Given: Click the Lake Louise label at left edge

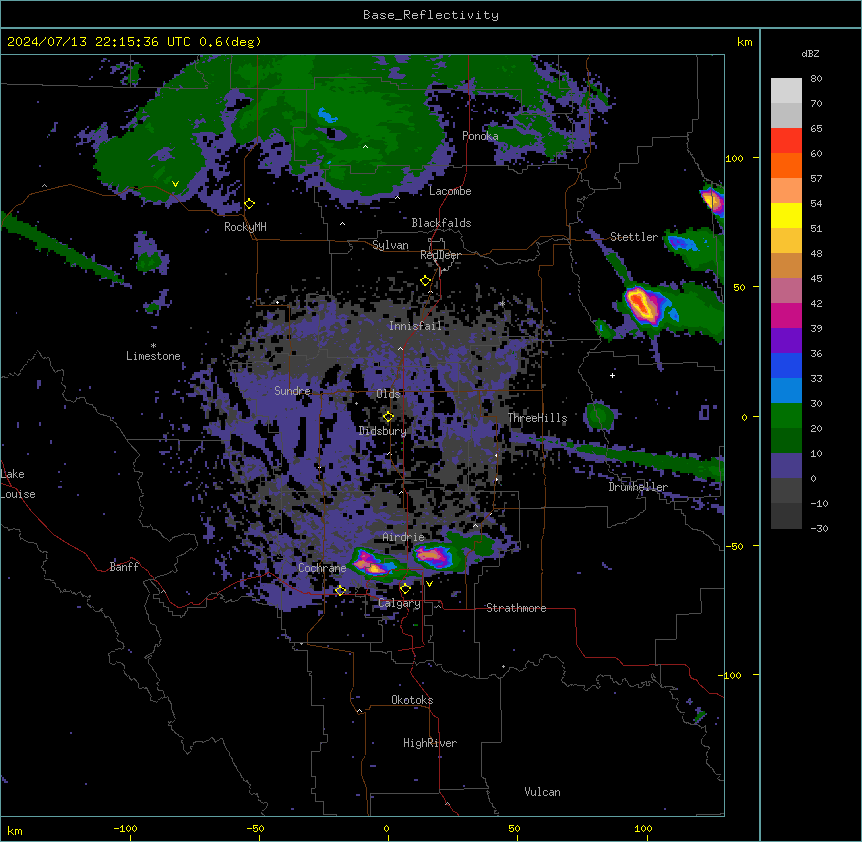Looking at the screenshot, I should coord(18,484).
